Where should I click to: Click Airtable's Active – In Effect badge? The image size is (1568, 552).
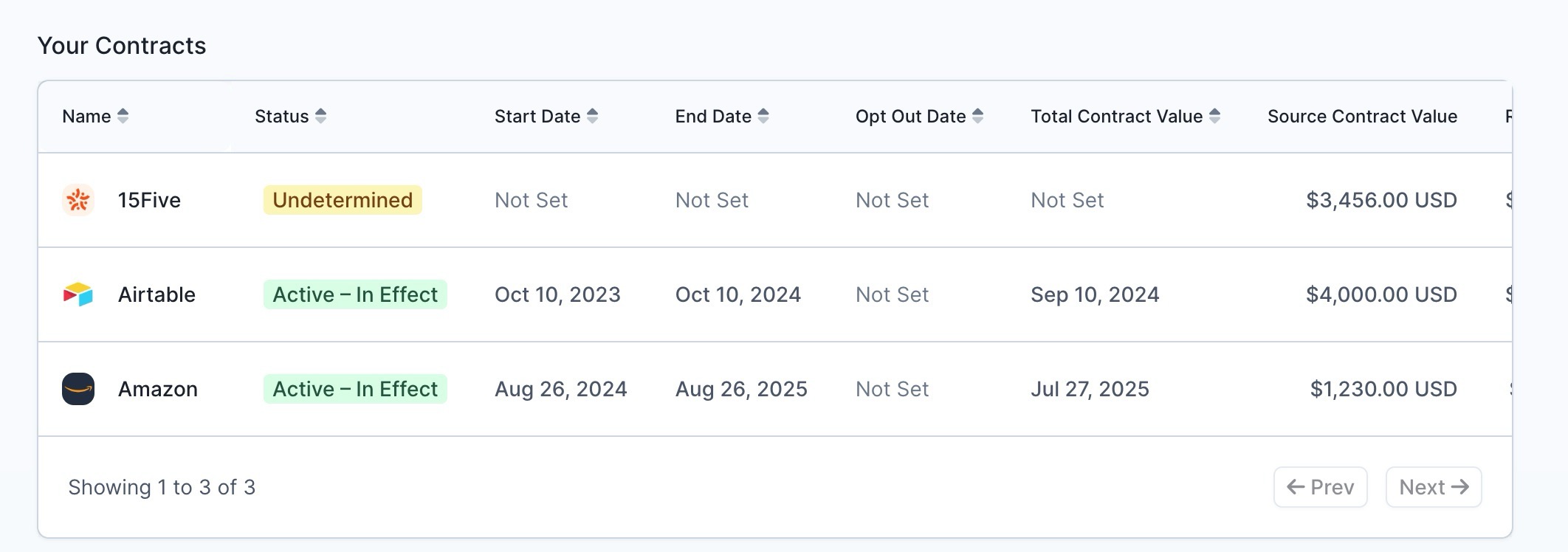click(355, 294)
